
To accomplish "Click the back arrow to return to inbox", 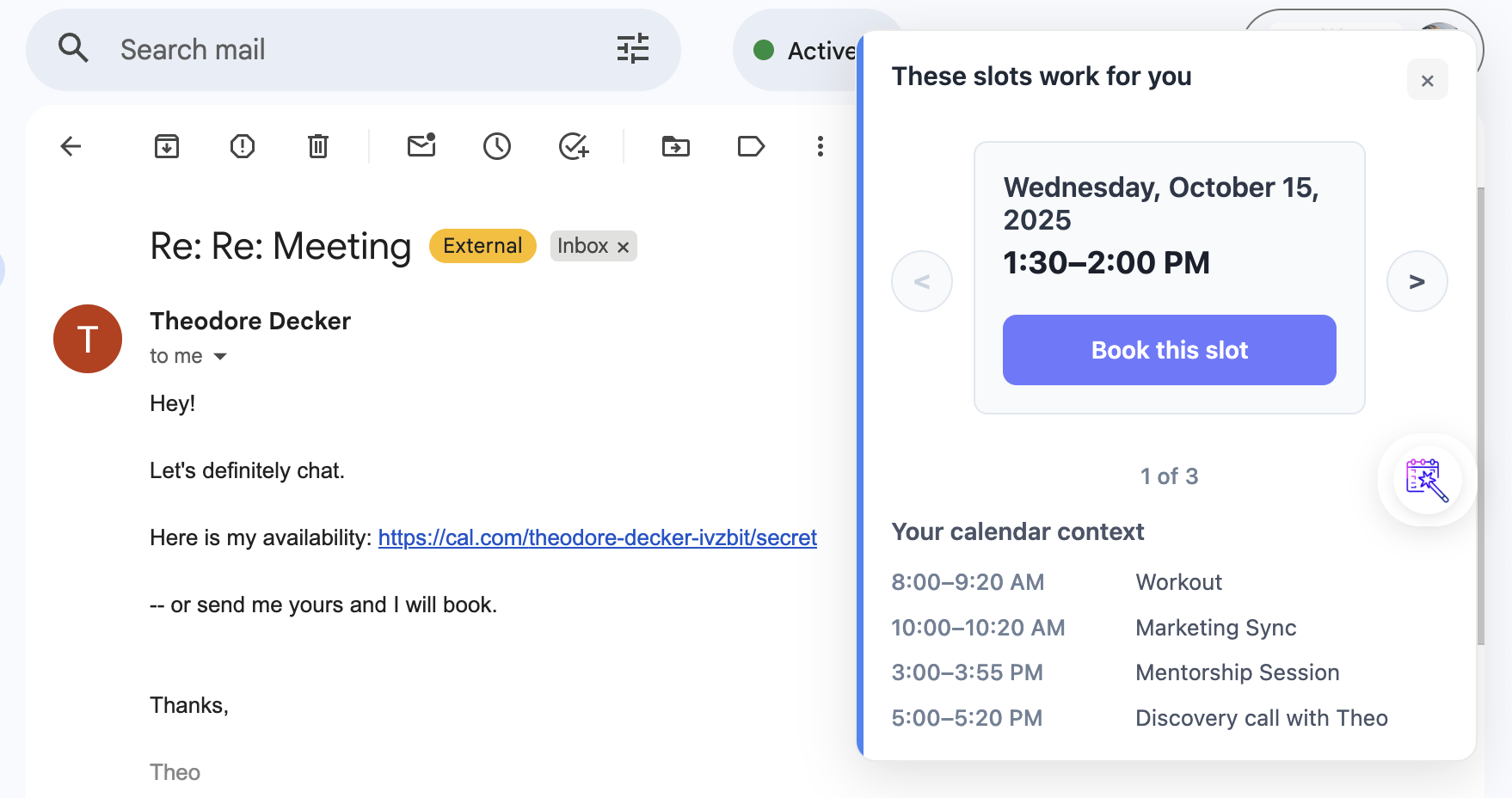I will (x=71, y=146).
